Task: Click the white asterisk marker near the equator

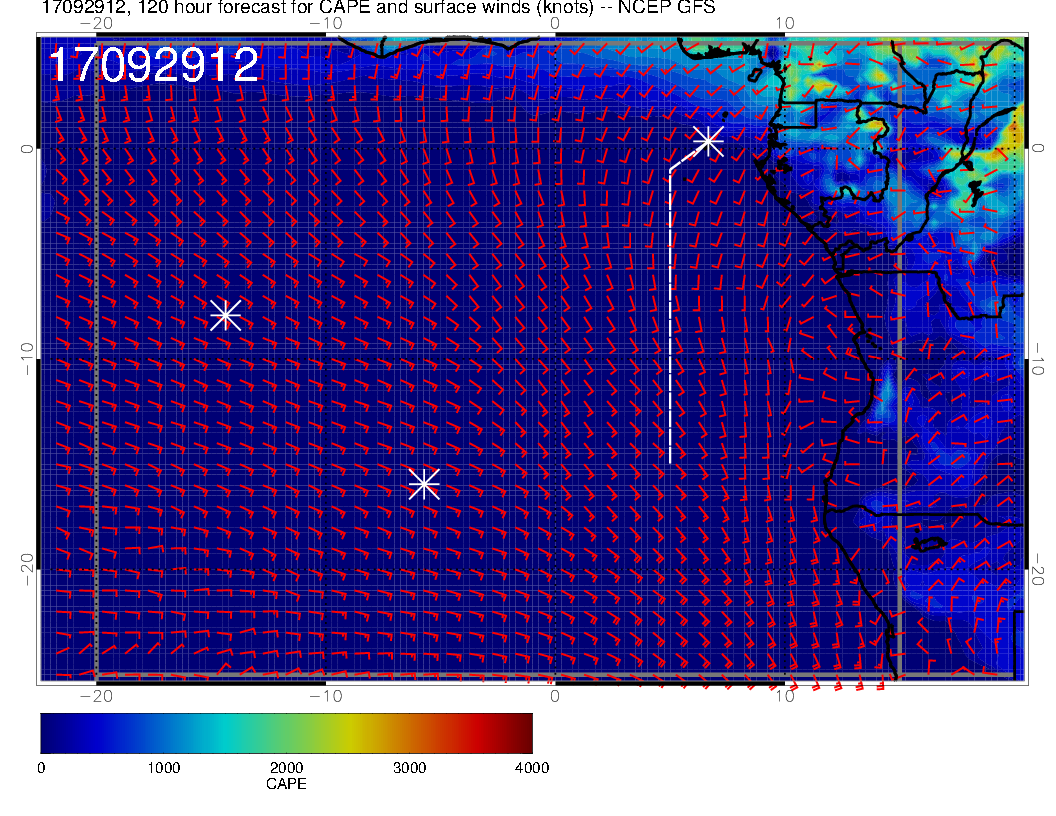Action: (708, 140)
